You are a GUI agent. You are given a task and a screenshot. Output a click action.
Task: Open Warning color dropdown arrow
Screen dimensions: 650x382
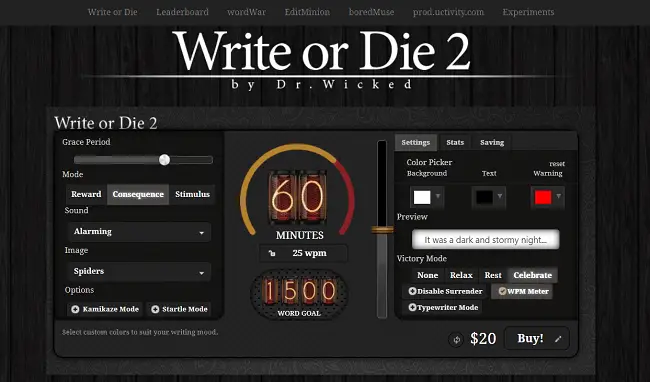tap(559, 196)
